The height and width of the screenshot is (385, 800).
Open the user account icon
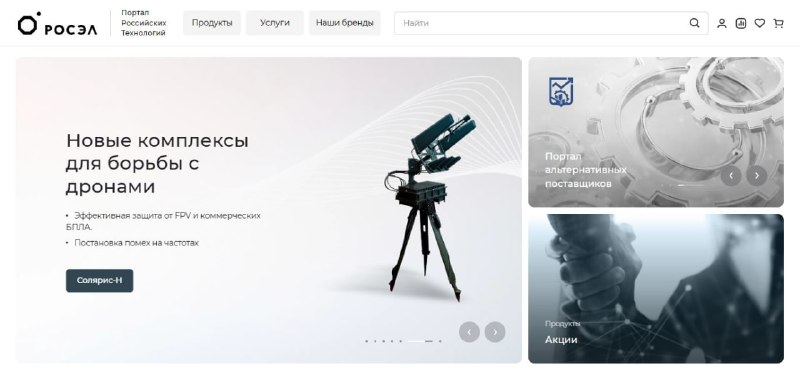[x=721, y=23]
